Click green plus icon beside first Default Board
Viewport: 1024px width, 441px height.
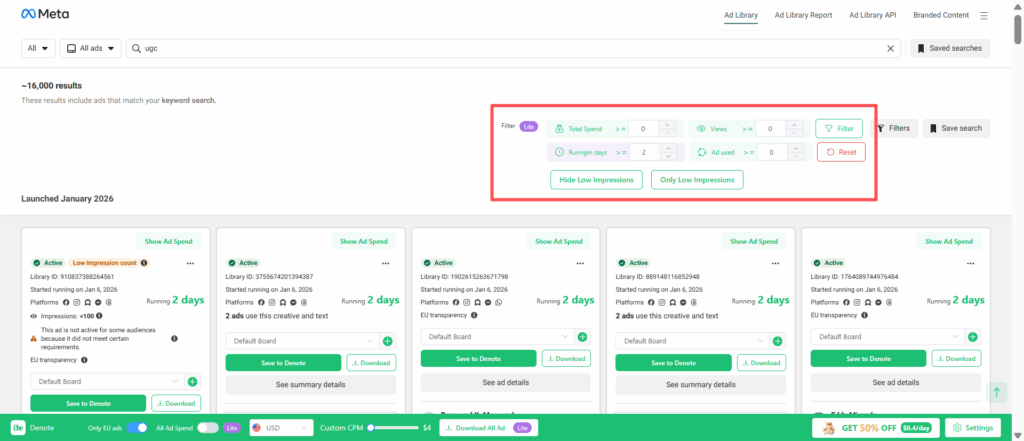[193, 381]
